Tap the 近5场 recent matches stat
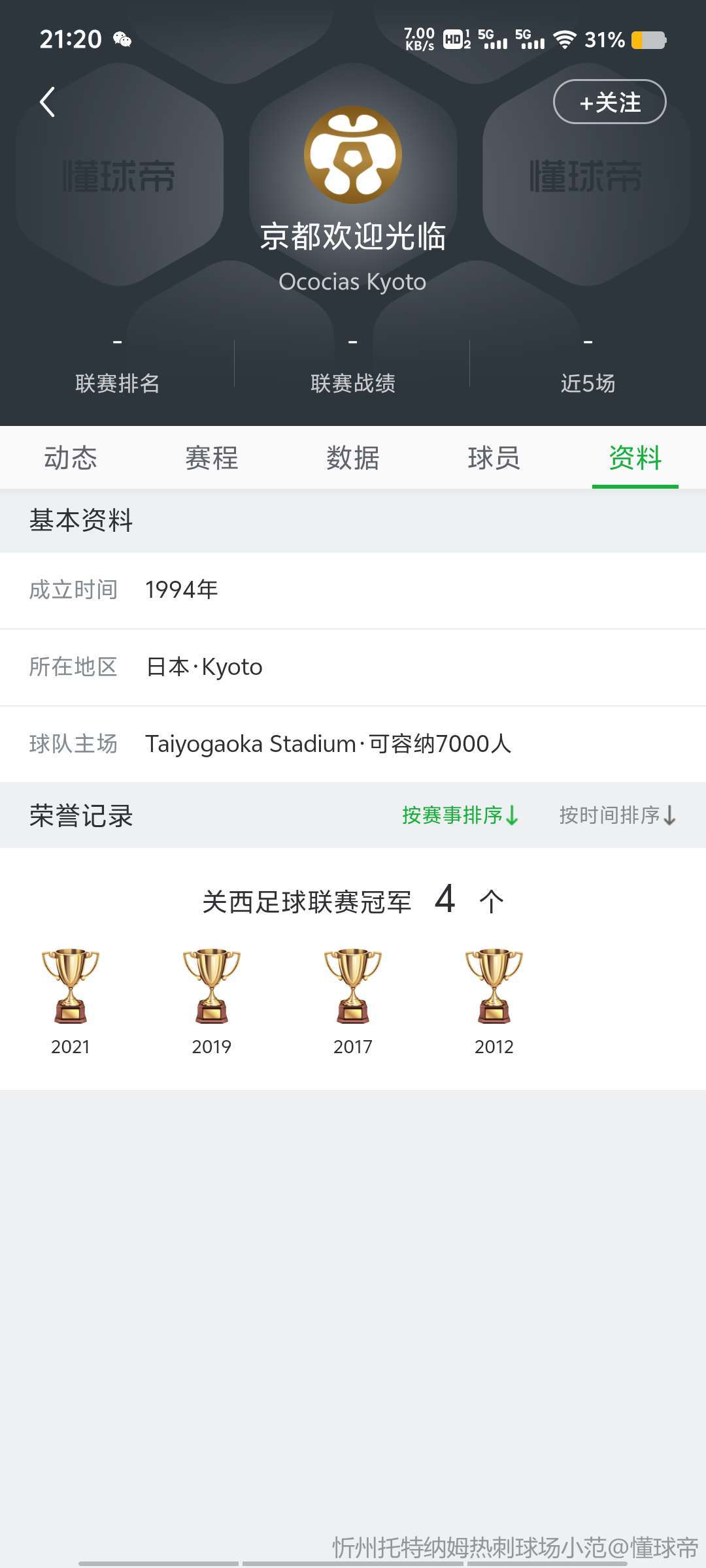Screen dimensions: 706x1568 pos(588,367)
